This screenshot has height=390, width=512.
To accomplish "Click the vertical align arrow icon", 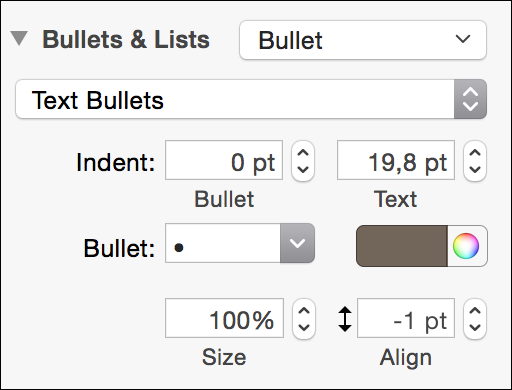I will click(x=345, y=319).
